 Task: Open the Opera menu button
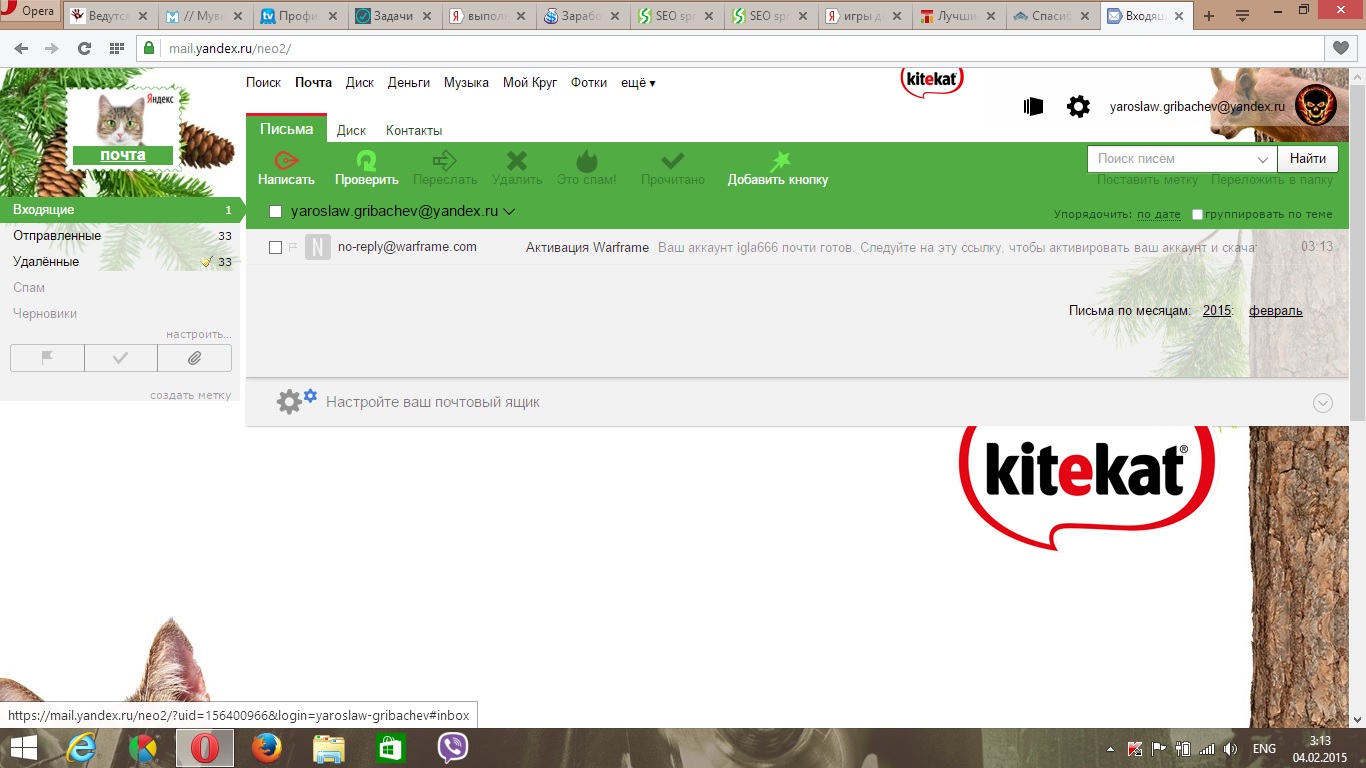(29, 11)
